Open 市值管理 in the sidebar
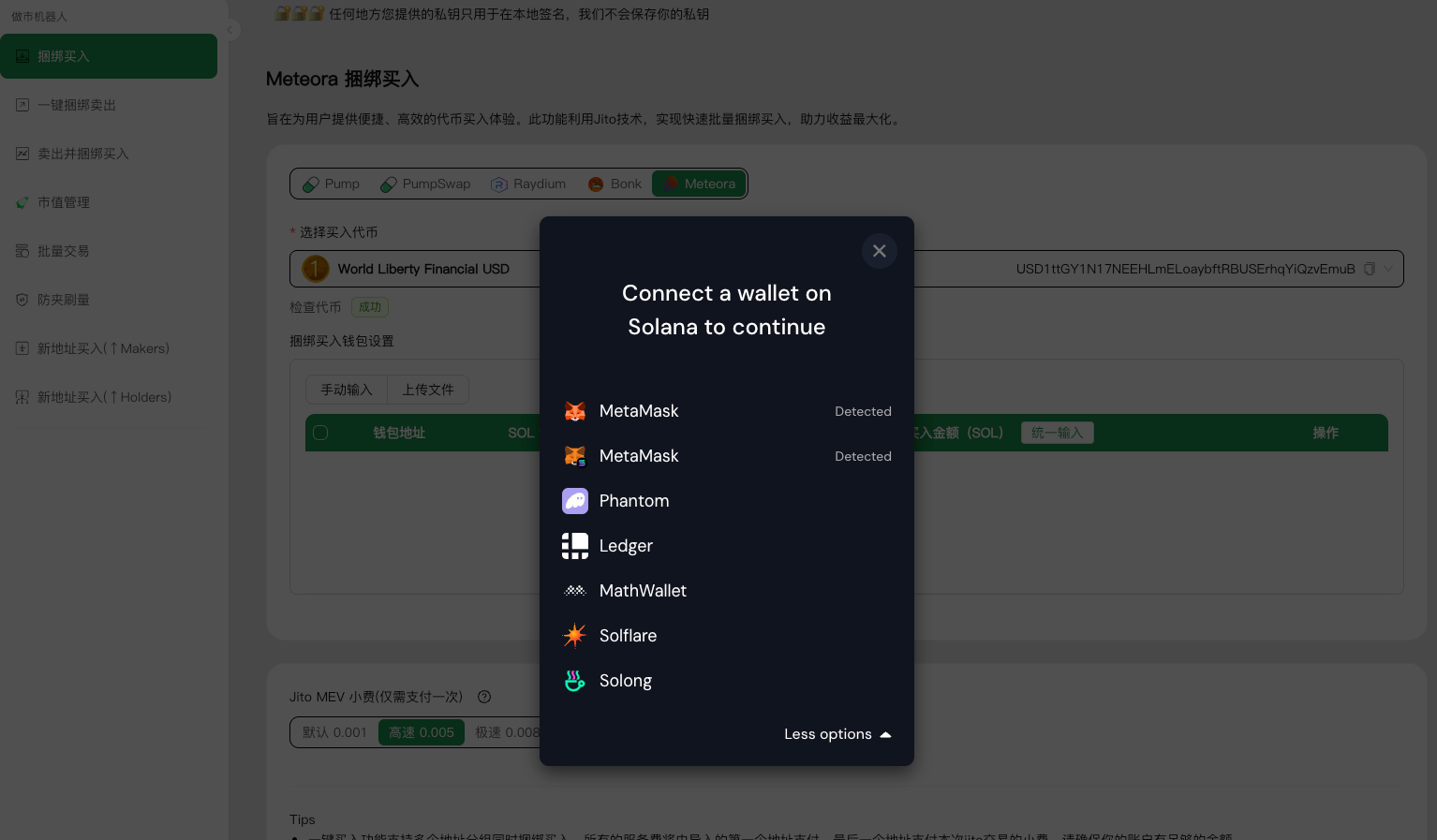Viewport: 1437px width, 840px height. tap(64, 202)
